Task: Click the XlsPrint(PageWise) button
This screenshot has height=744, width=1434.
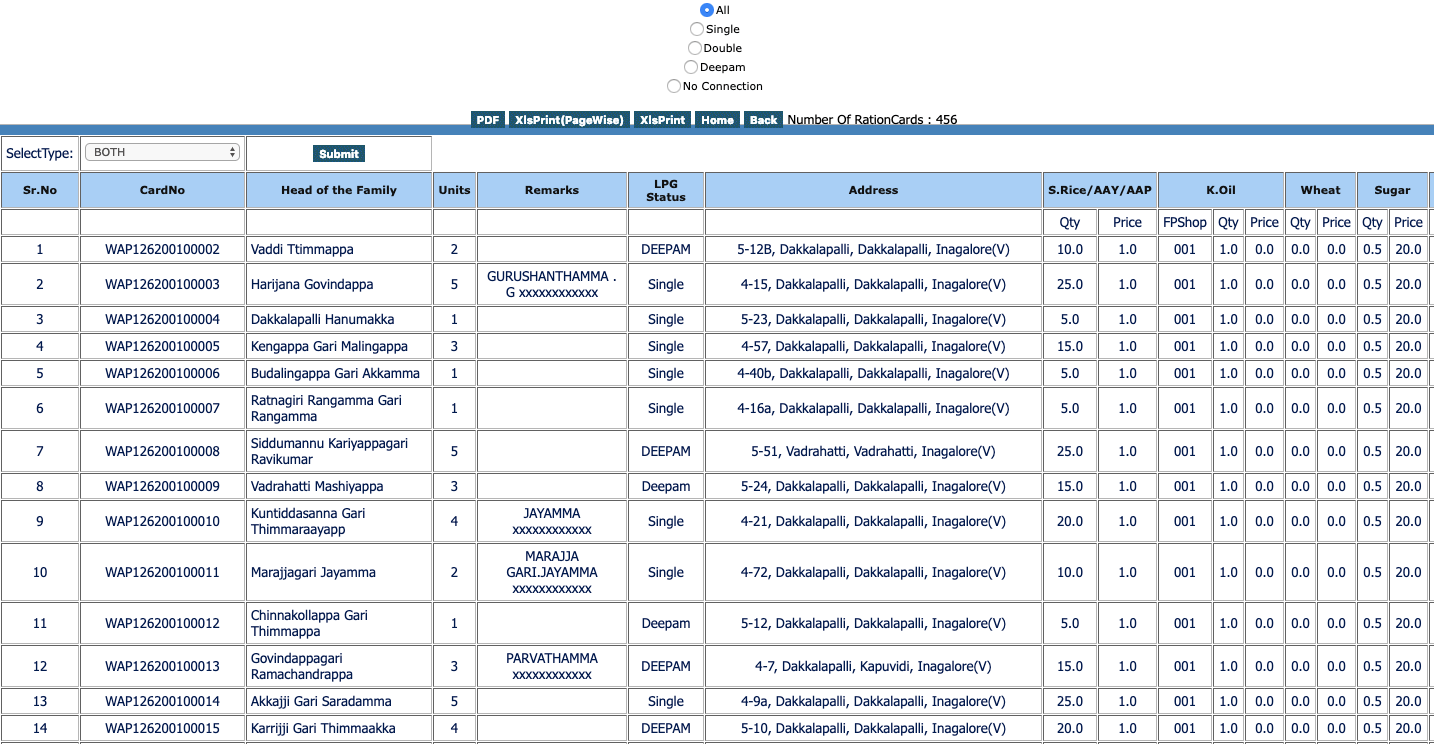Action: coord(569,120)
